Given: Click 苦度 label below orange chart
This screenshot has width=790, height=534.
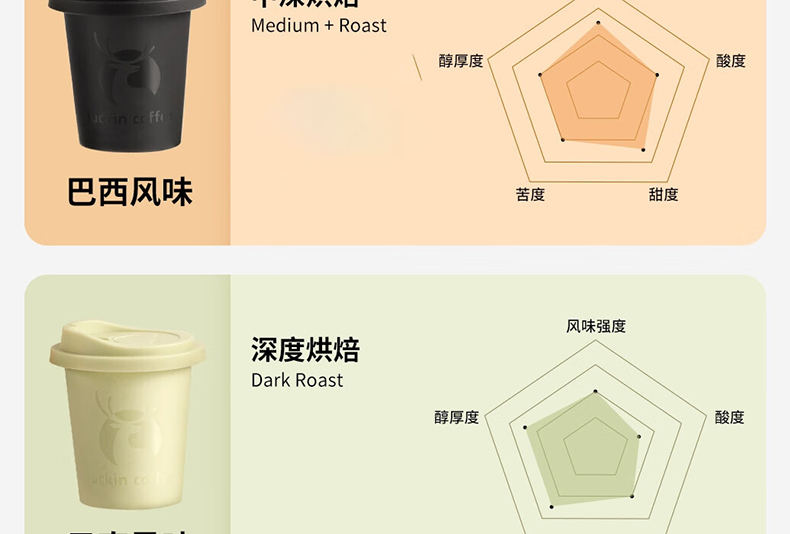Looking at the screenshot, I should pos(530,194).
